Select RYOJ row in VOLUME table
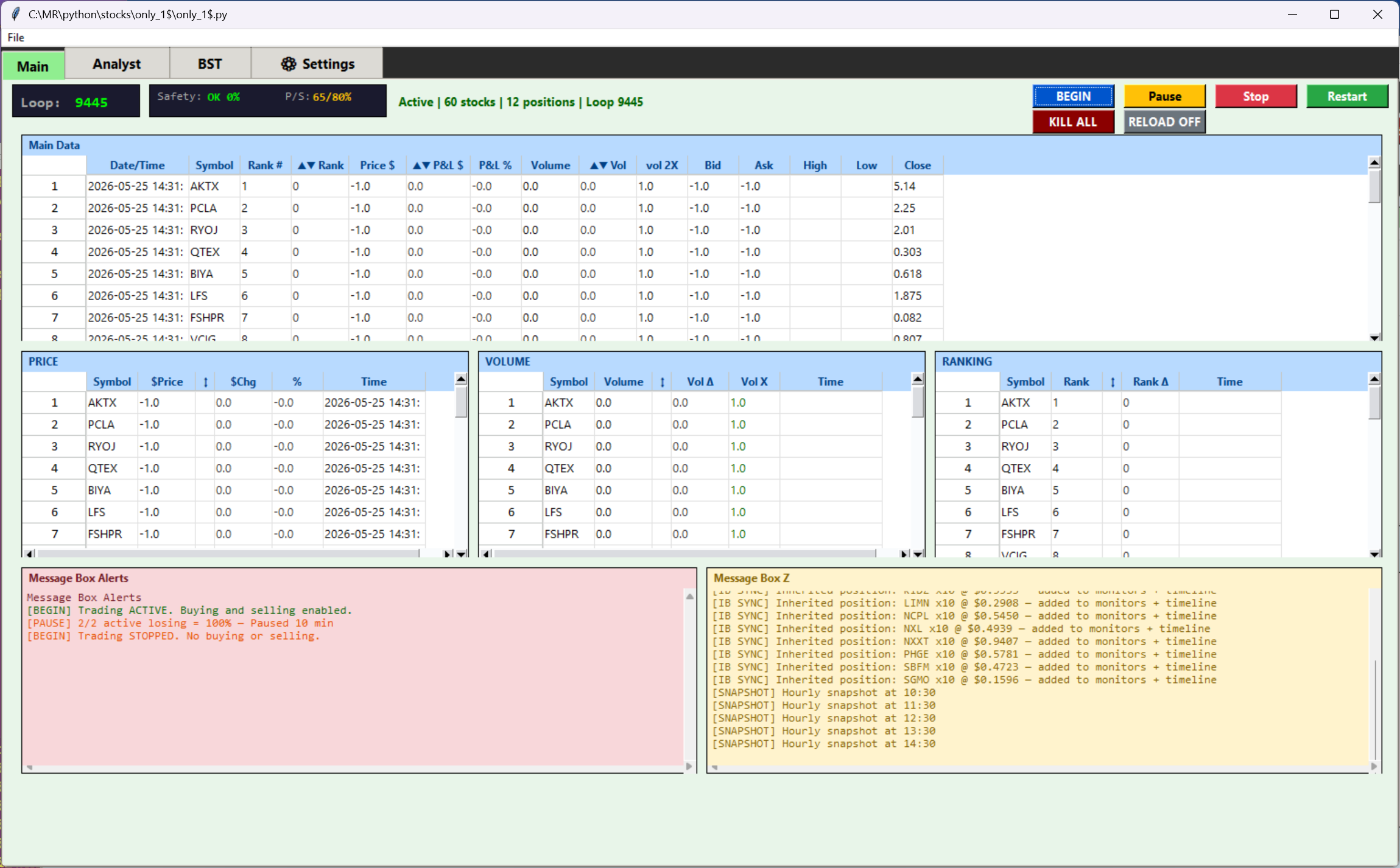 [x=681, y=446]
